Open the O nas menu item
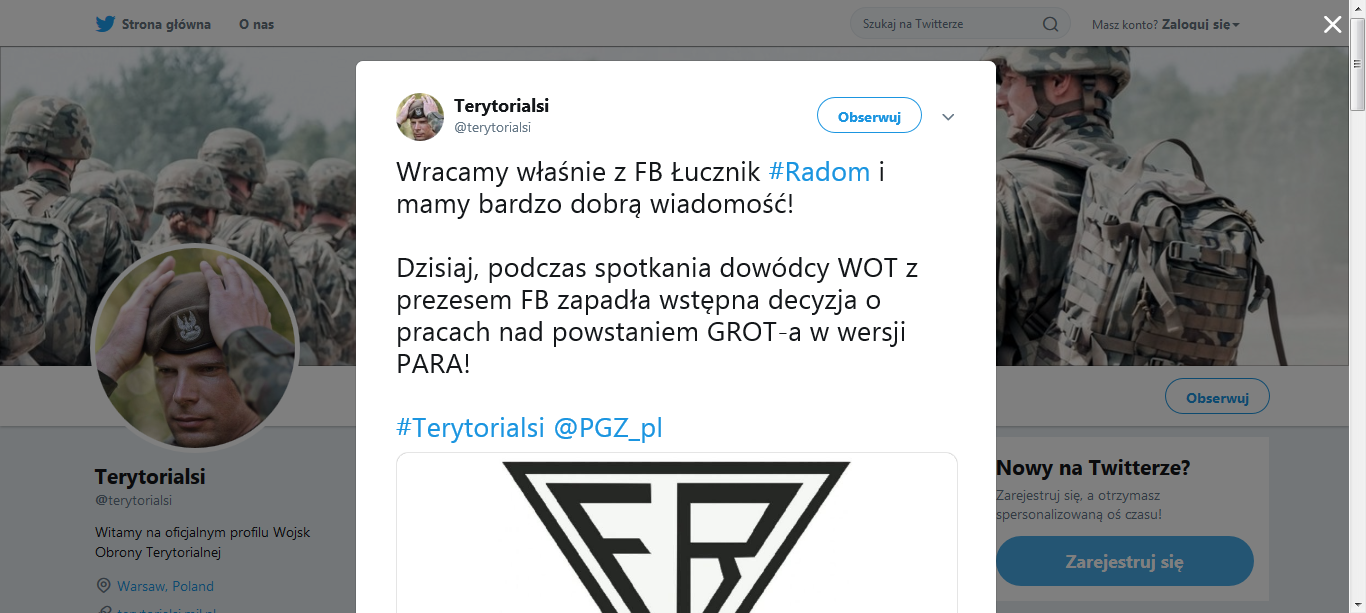Screen dimensions: 1366x613 point(256,24)
